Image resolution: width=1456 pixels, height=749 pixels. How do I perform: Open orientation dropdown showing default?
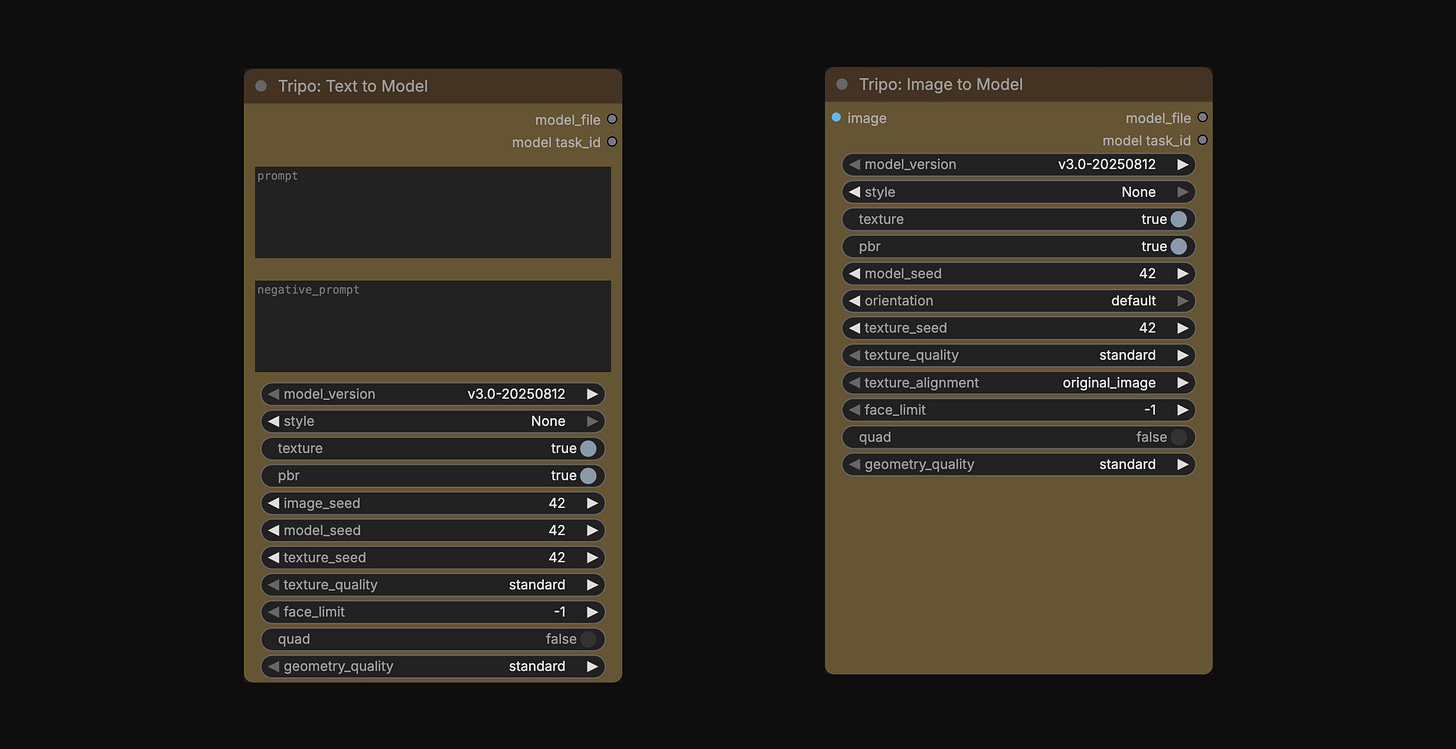(x=1019, y=300)
